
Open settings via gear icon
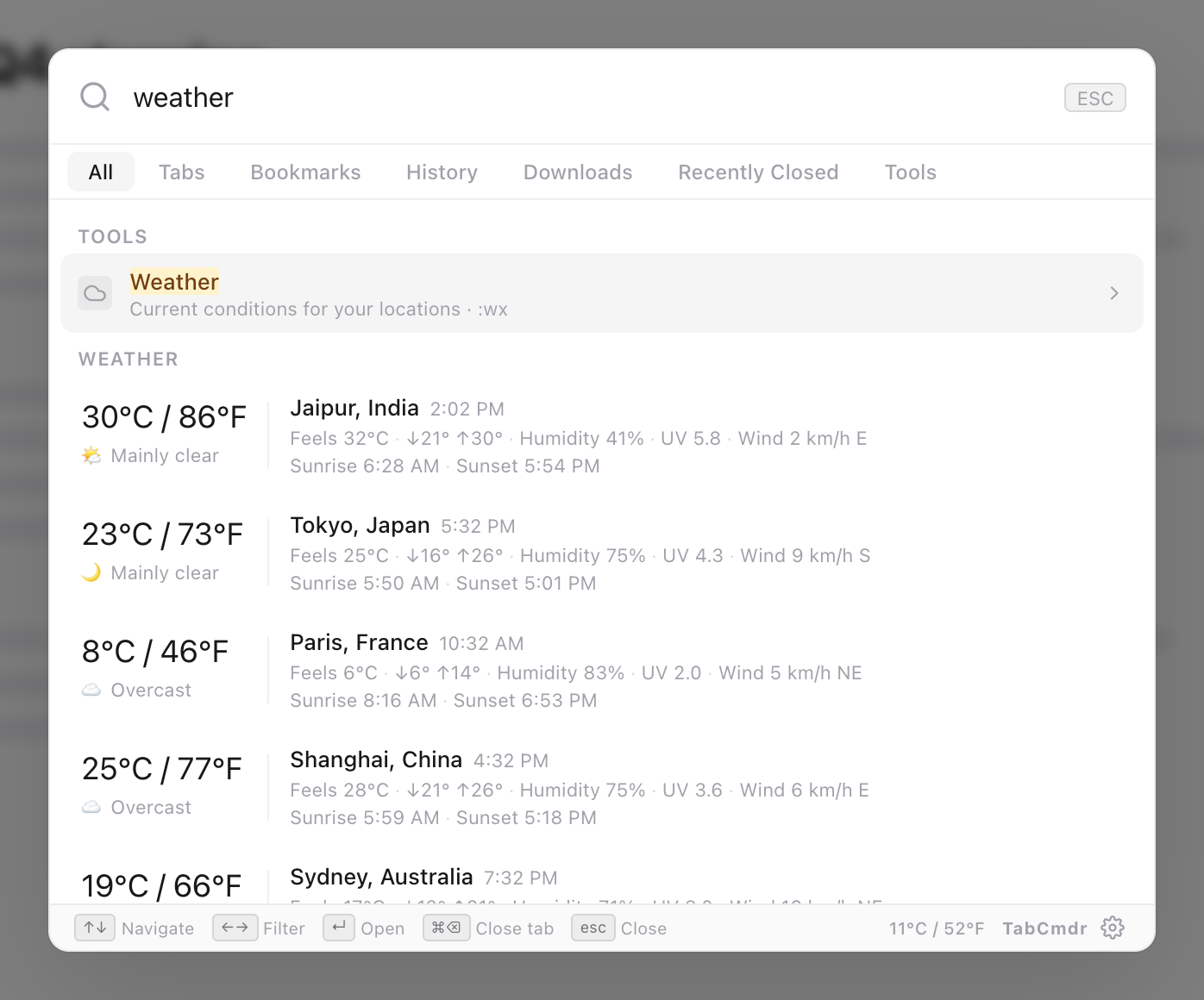1113,928
